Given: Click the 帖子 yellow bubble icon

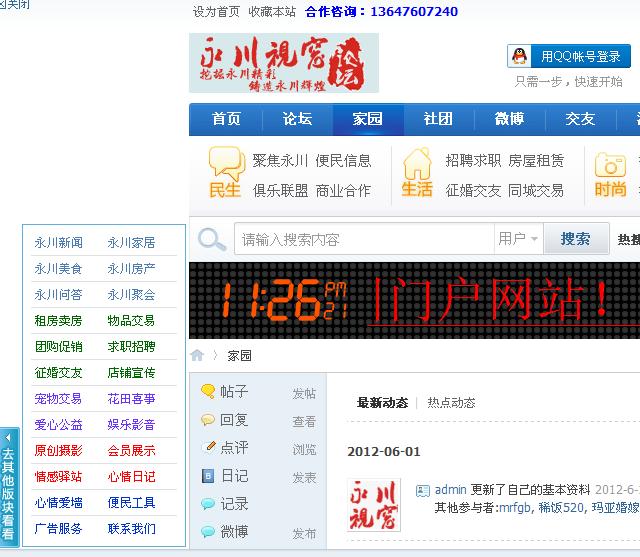Looking at the screenshot, I should click(208, 391).
